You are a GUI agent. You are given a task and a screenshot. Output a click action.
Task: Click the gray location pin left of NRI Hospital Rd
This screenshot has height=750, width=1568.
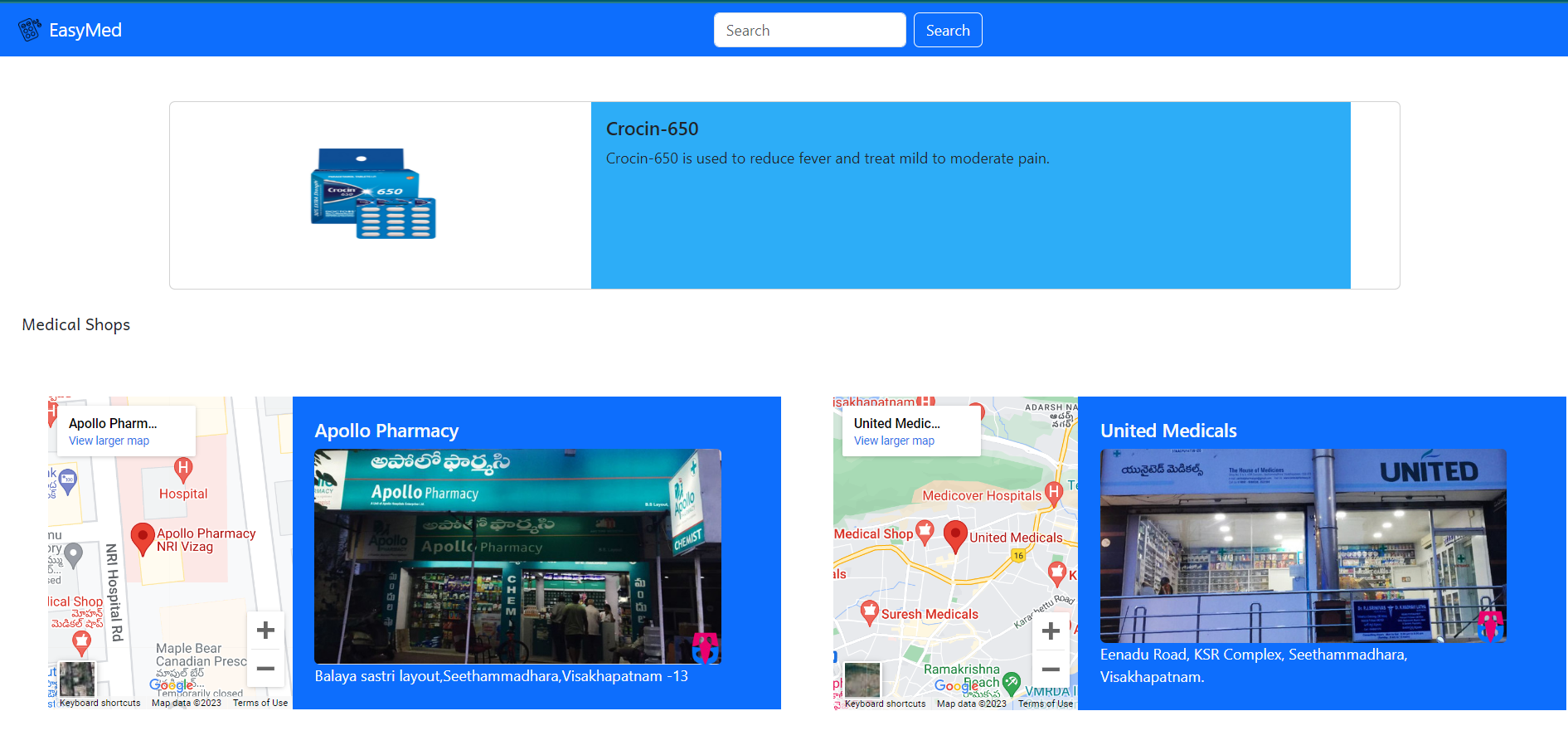tap(74, 555)
